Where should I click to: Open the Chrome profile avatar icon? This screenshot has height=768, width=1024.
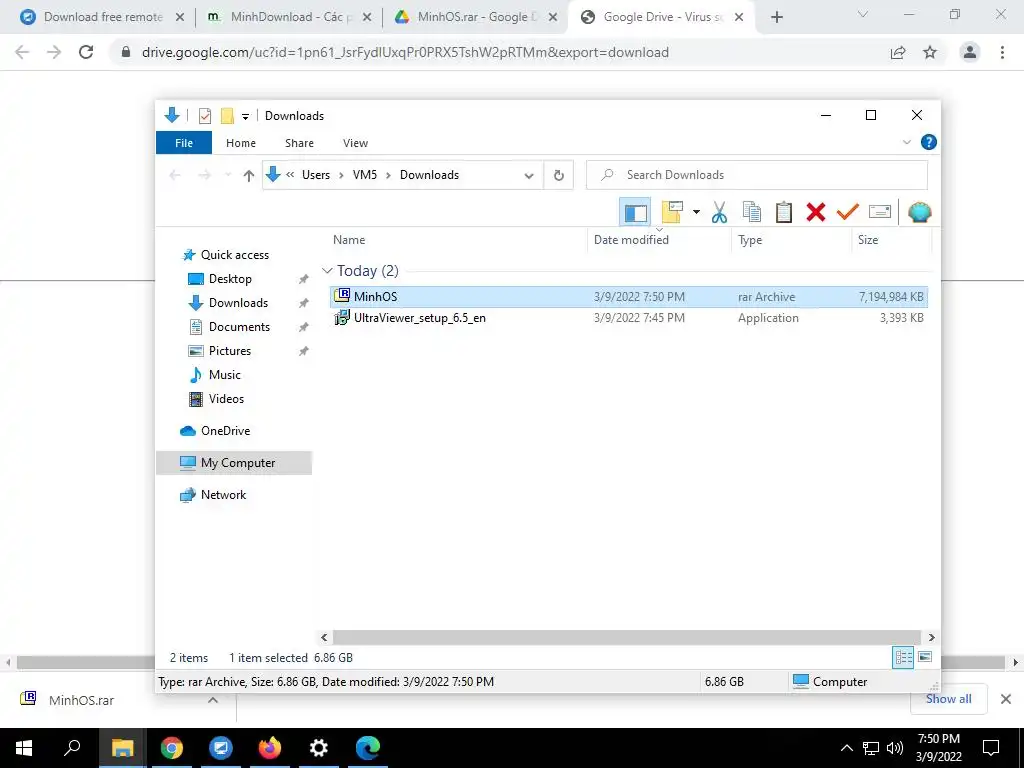970,52
